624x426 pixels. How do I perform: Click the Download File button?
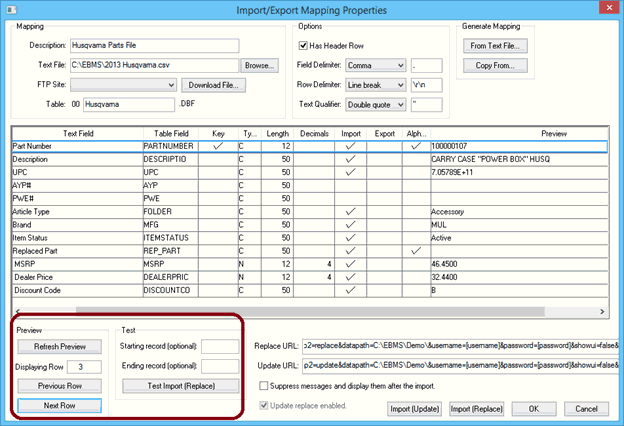[214, 85]
